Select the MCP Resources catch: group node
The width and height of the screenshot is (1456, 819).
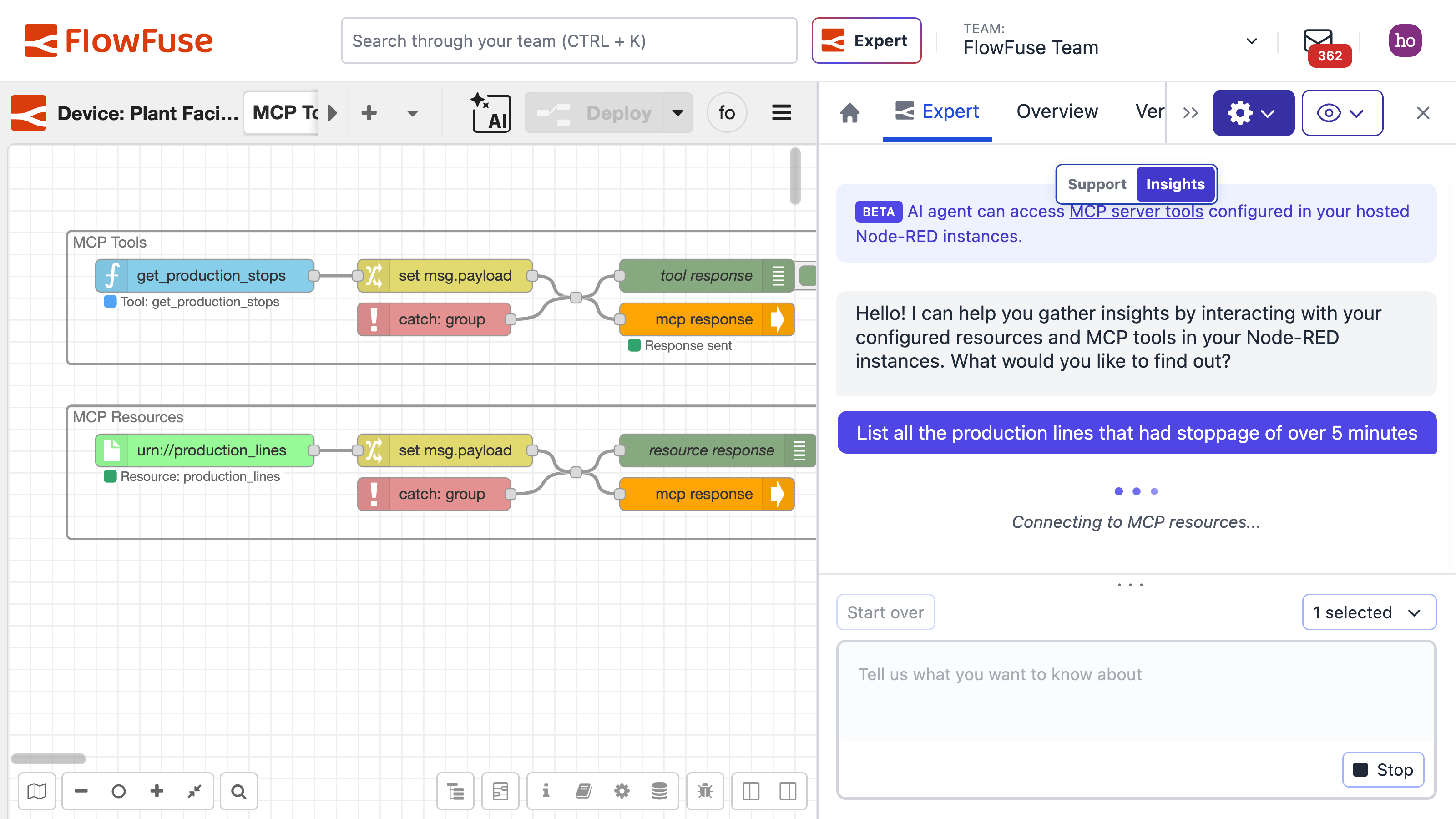[434, 494]
